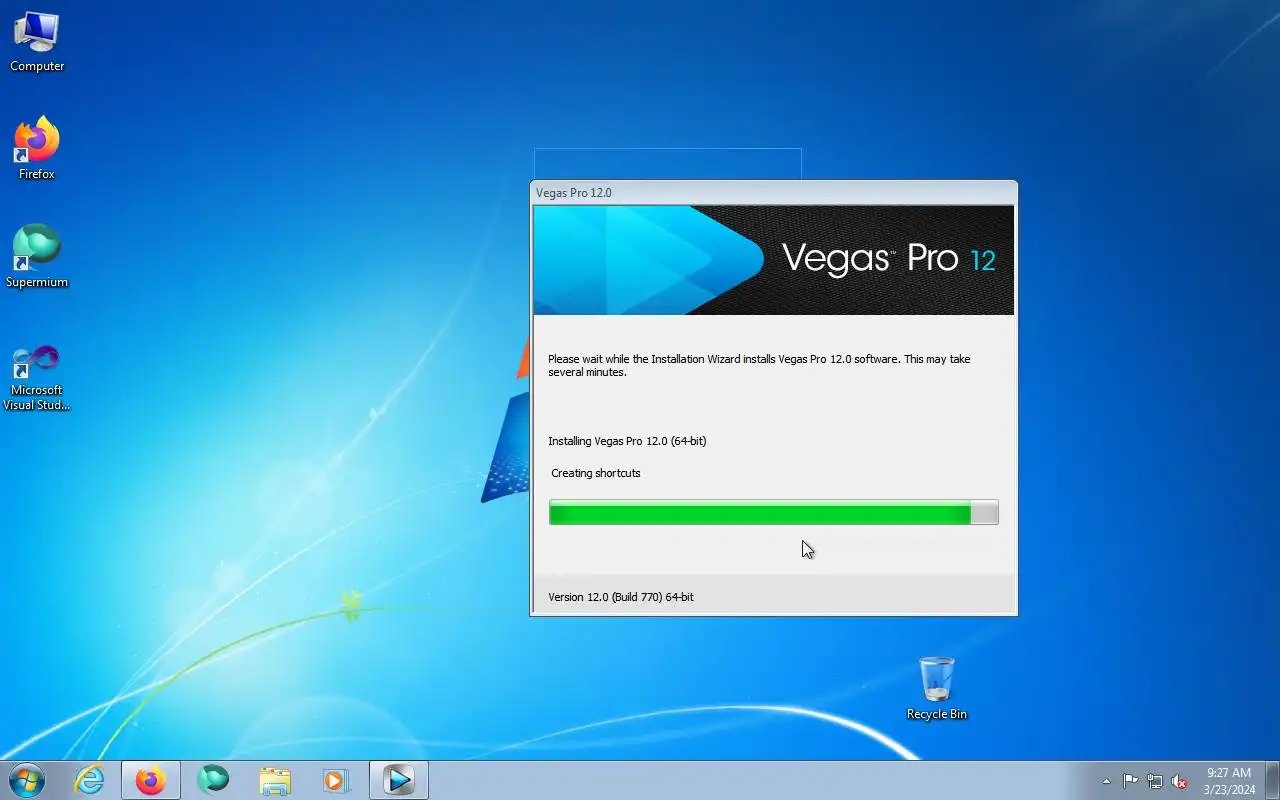Viewport: 1280px width, 800px height.
Task: Click the 'Please wait while the Installation Wizard' message
Action: [759, 365]
